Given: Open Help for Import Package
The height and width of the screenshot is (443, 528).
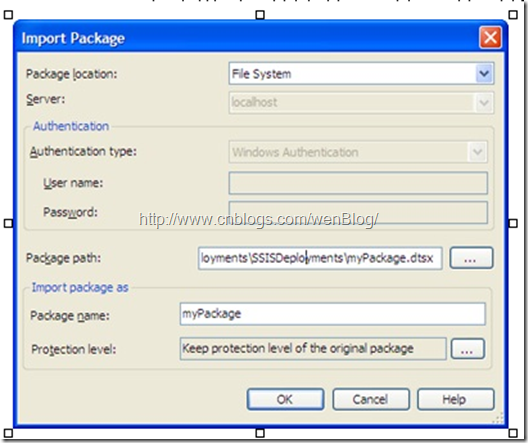Looking at the screenshot, I should click(x=456, y=399).
